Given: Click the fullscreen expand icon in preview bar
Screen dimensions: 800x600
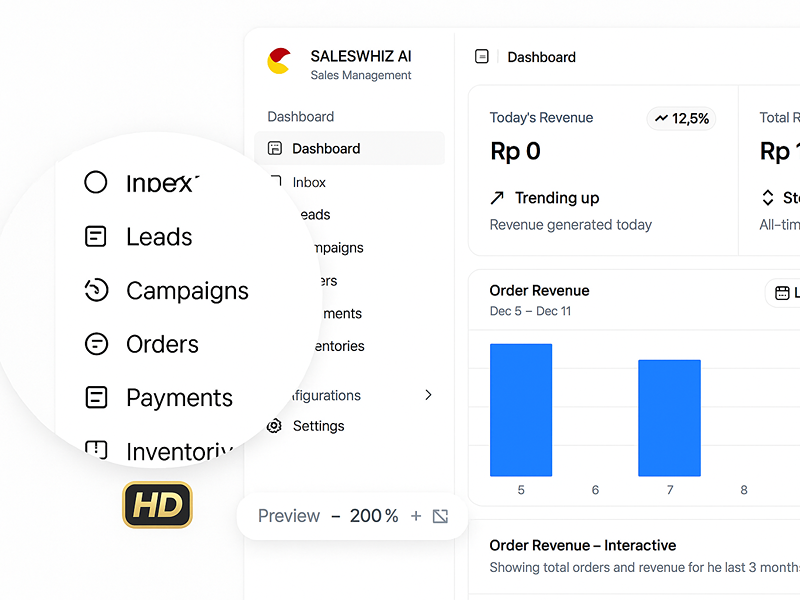Looking at the screenshot, I should pos(440,516).
